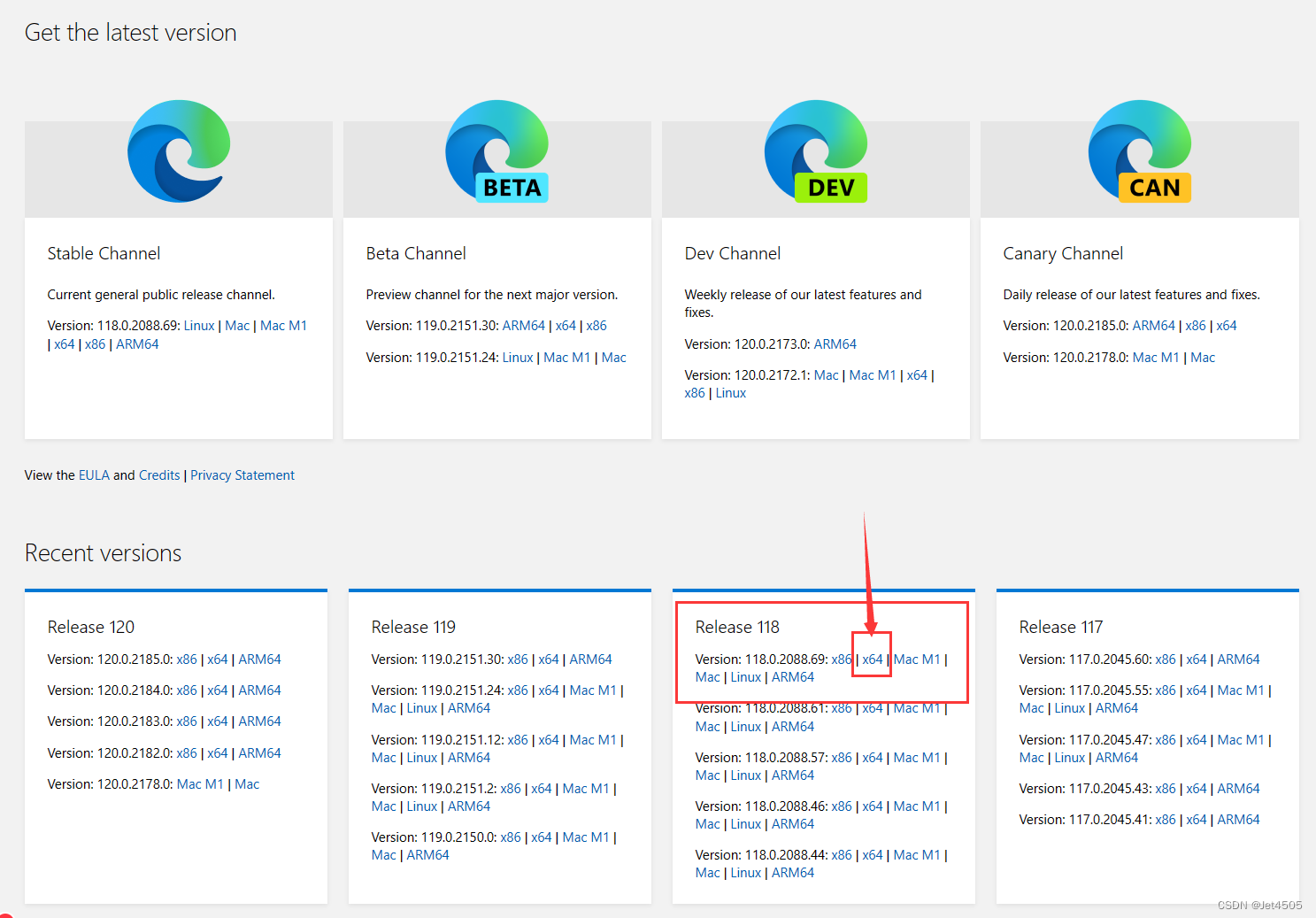
Task: Download Canary 120.0.2185.0 ARM64 driver
Action: tap(1154, 326)
